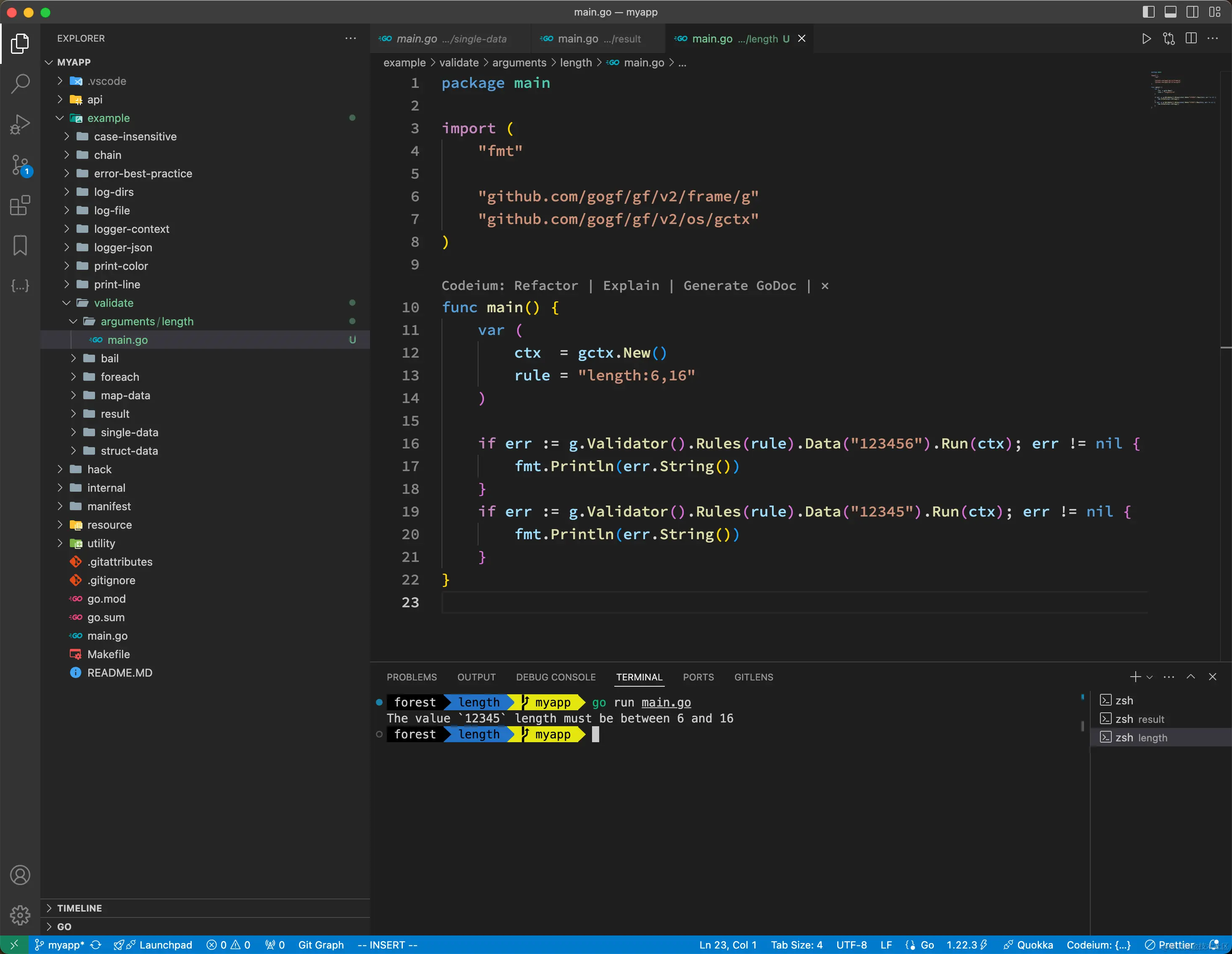Click the compare changes icon in editor toolbar
The width and height of the screenshot is (1232, 954).
click(1169, 38)
